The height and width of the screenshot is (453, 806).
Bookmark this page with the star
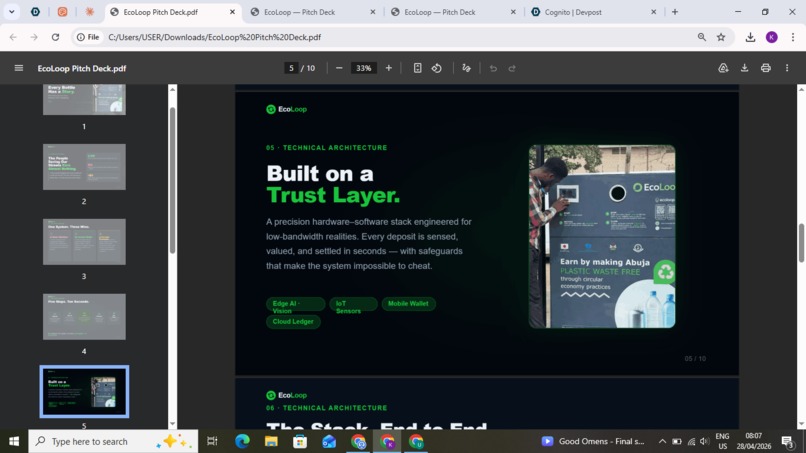point(721,37)
